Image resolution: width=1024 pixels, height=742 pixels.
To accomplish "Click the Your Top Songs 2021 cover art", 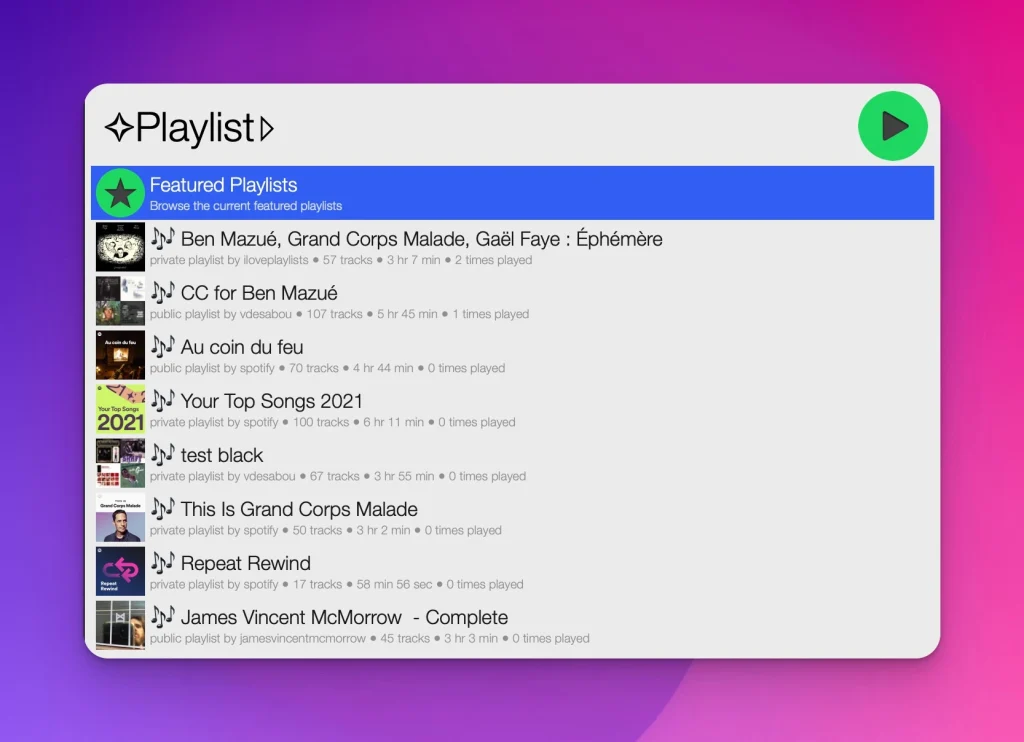I will [120, 408].
